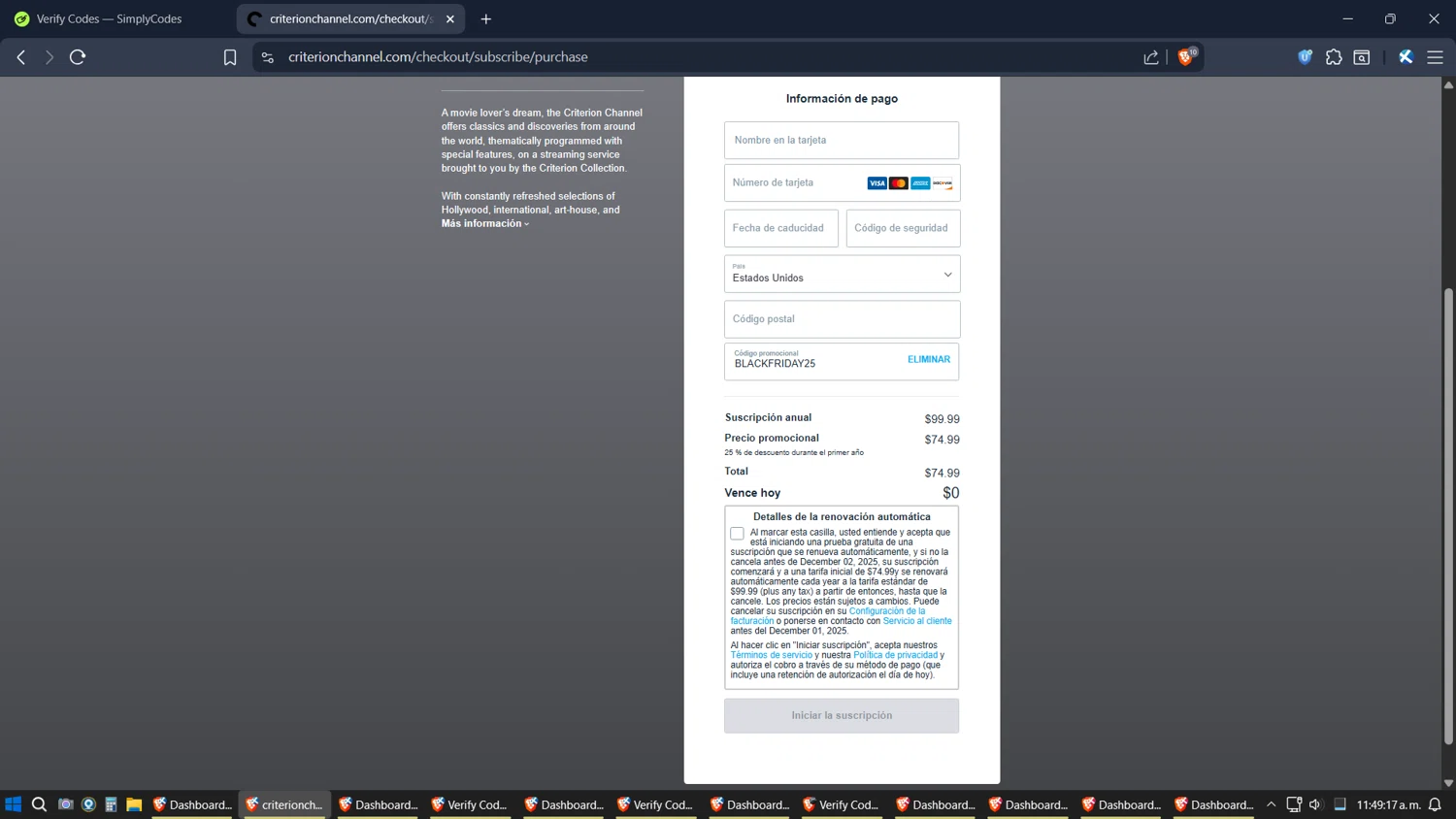
Task: Go forward to the next page
Action: [50, 57]
